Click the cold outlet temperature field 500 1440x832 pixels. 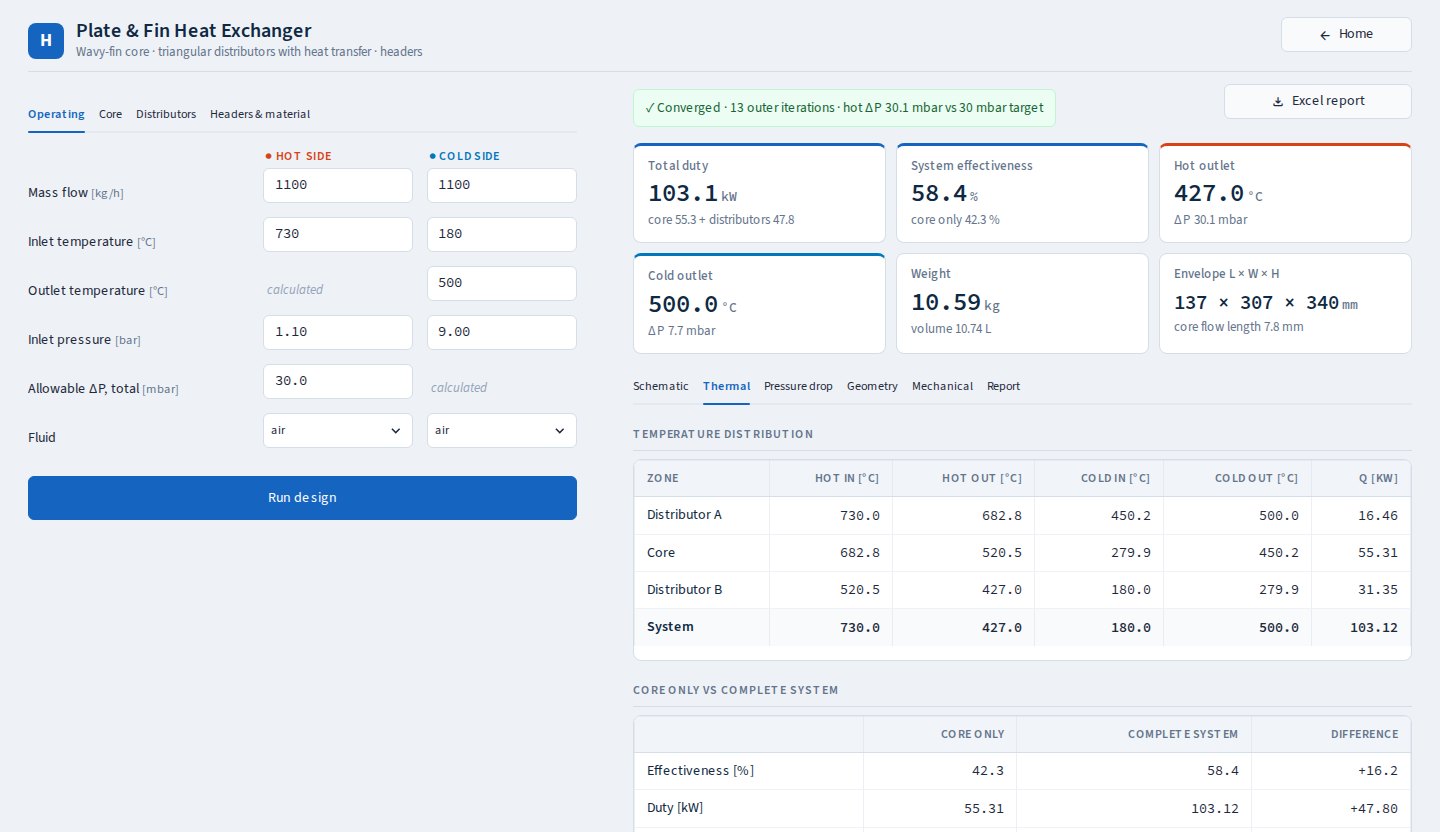pos(502,283)
